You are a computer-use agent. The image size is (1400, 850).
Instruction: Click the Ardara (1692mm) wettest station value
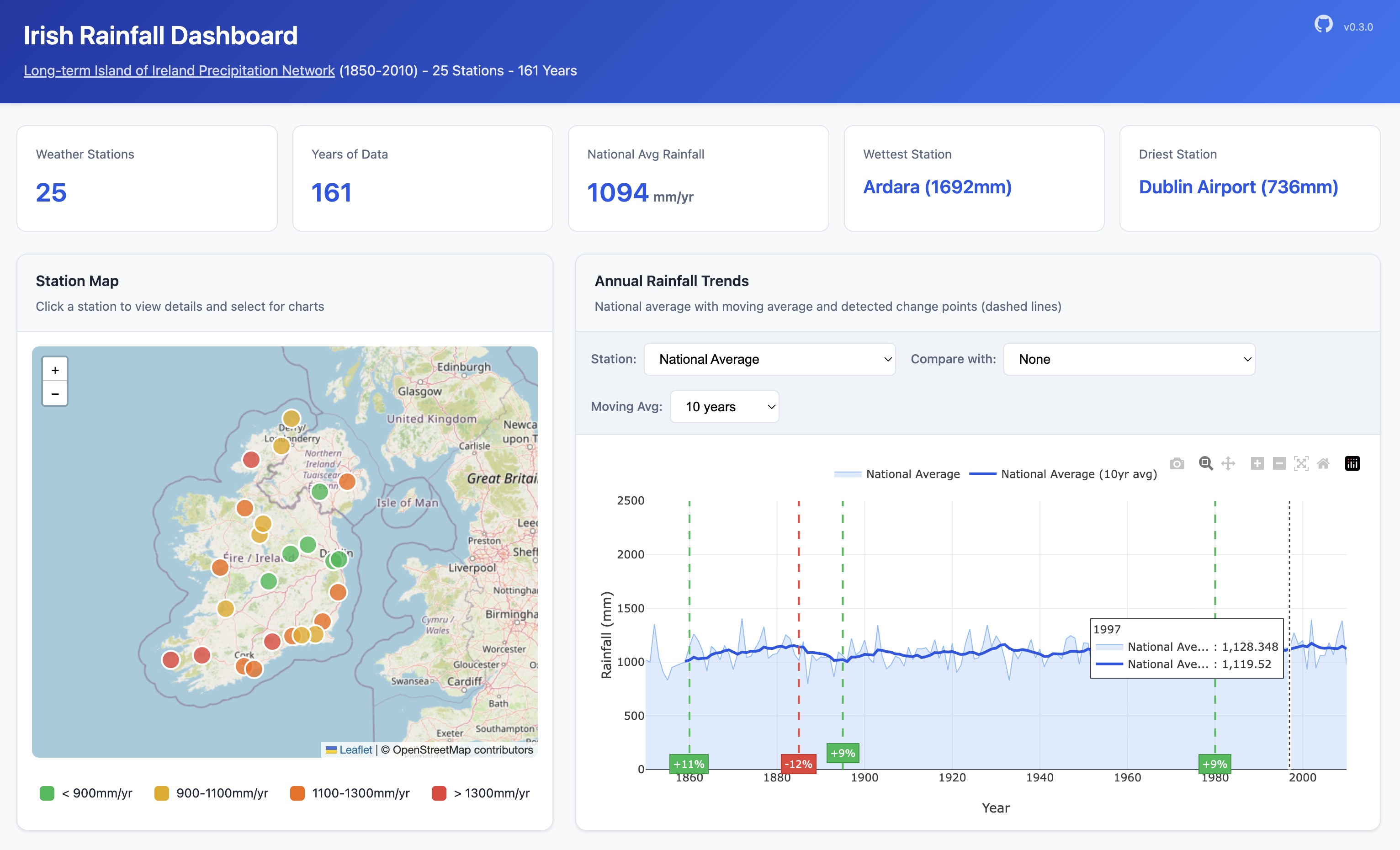[x=938, y=187]
